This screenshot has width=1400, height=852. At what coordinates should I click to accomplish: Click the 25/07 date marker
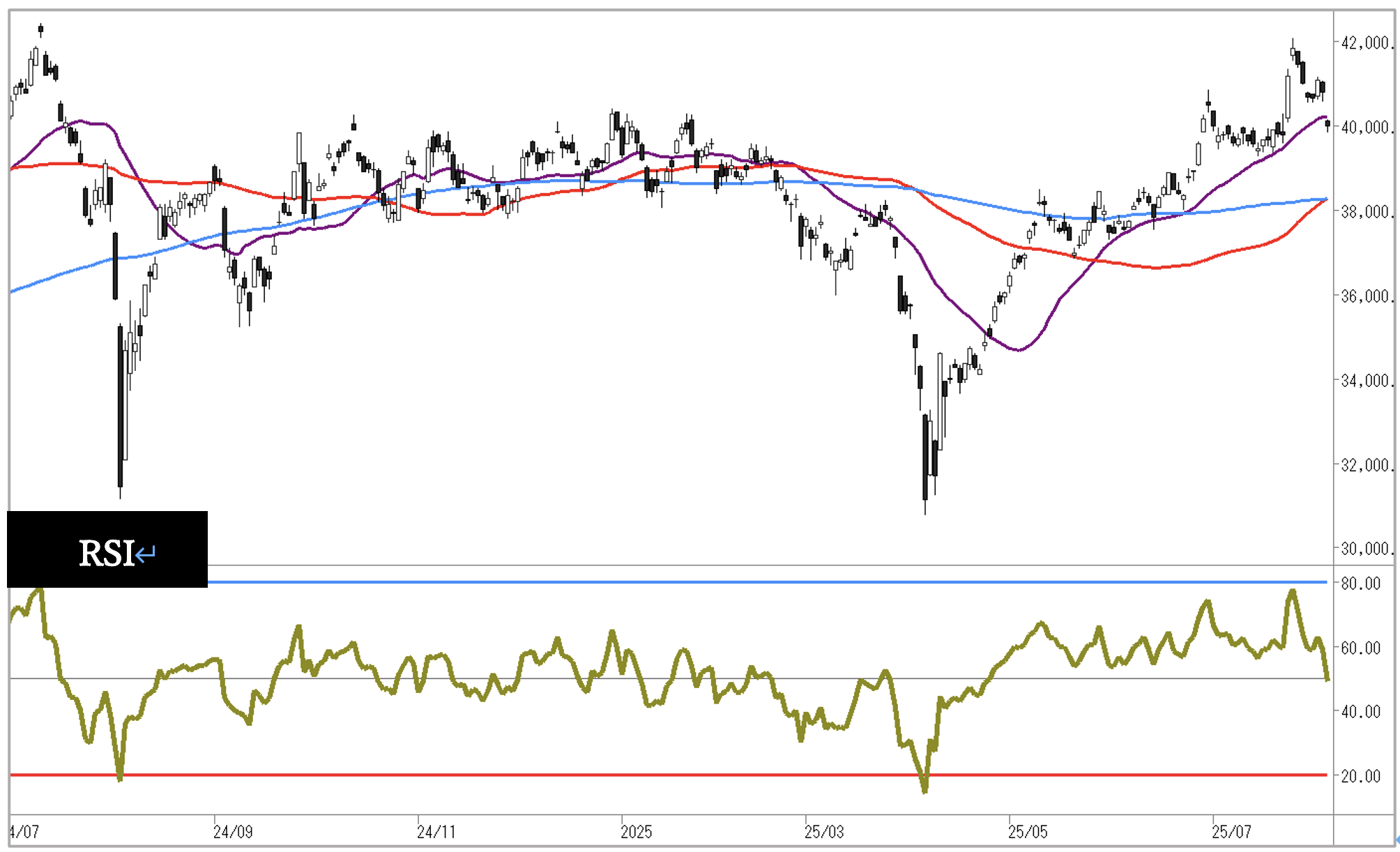coord(1231,832)
